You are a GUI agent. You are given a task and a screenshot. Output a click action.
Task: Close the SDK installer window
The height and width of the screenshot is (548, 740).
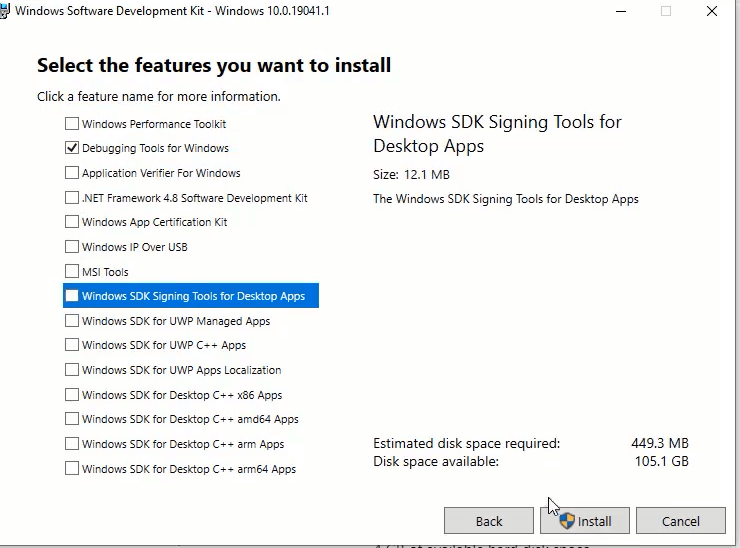[x=712, y=11]
